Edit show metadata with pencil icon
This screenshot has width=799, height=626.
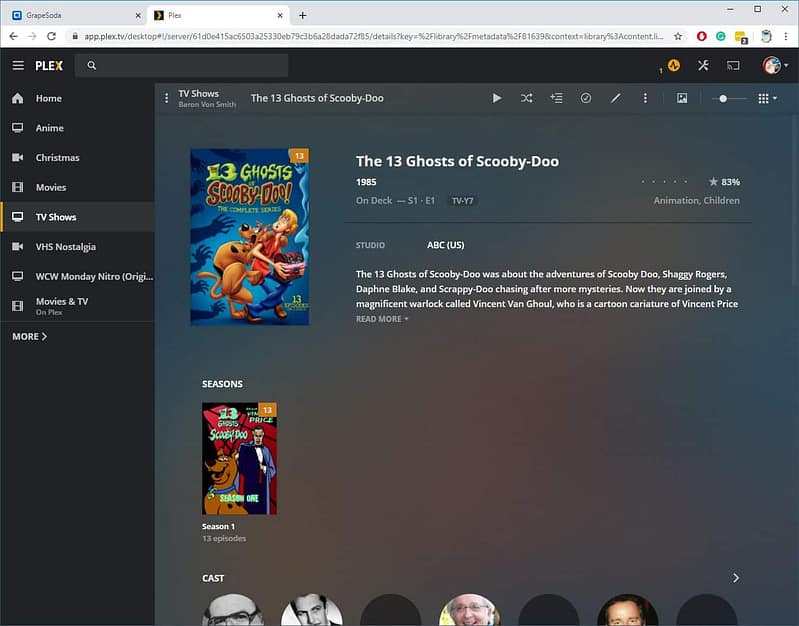[616, 98]
